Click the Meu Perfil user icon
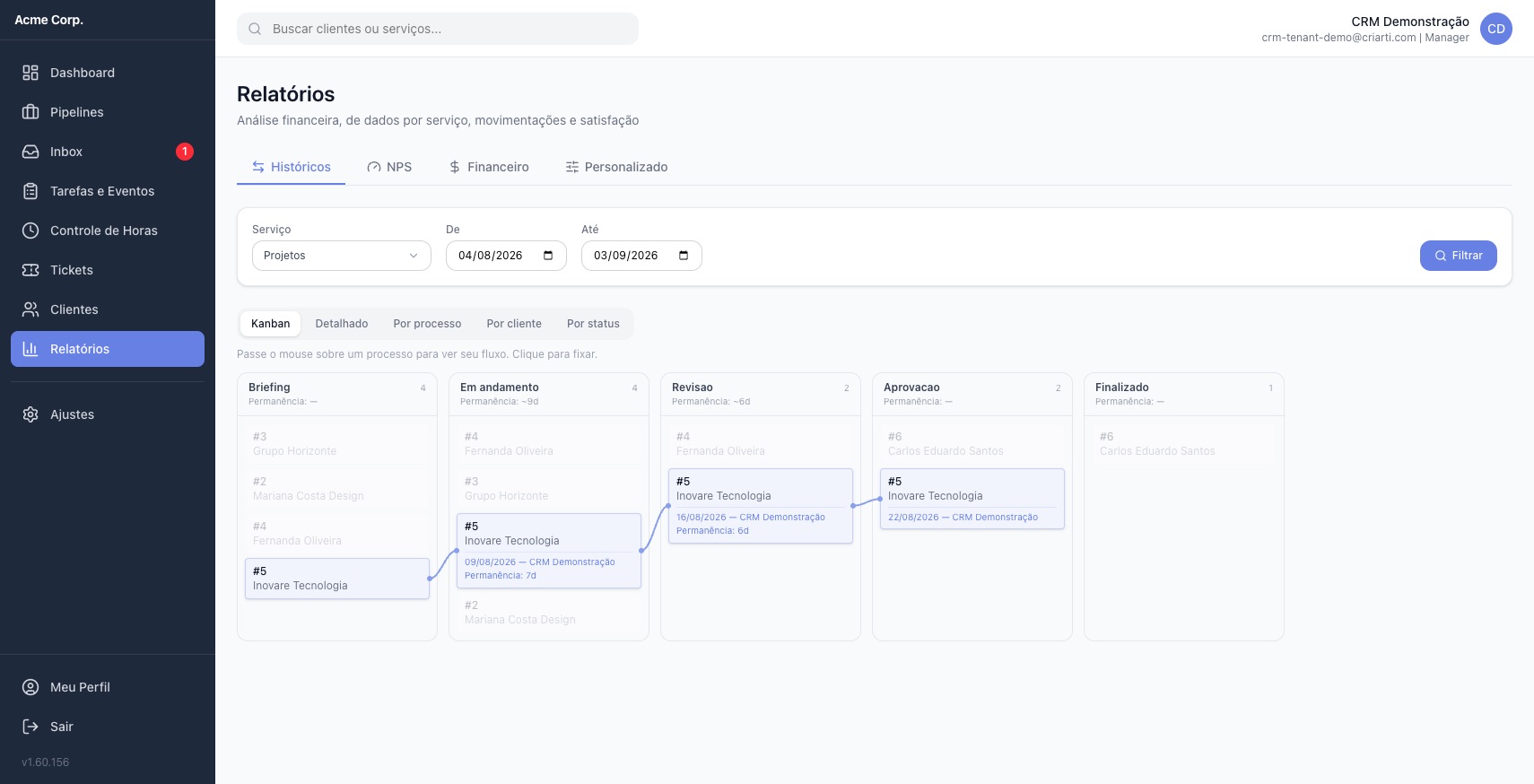The height and width of the screenshot is (784, 1534). [x=31, y=687]
